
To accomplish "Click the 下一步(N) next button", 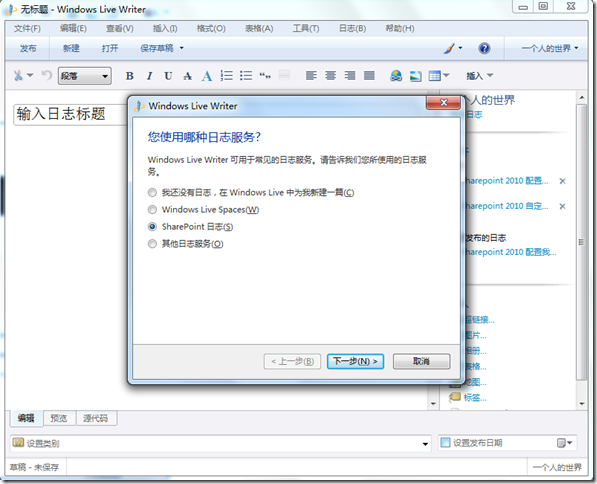I will click(355, 361).
